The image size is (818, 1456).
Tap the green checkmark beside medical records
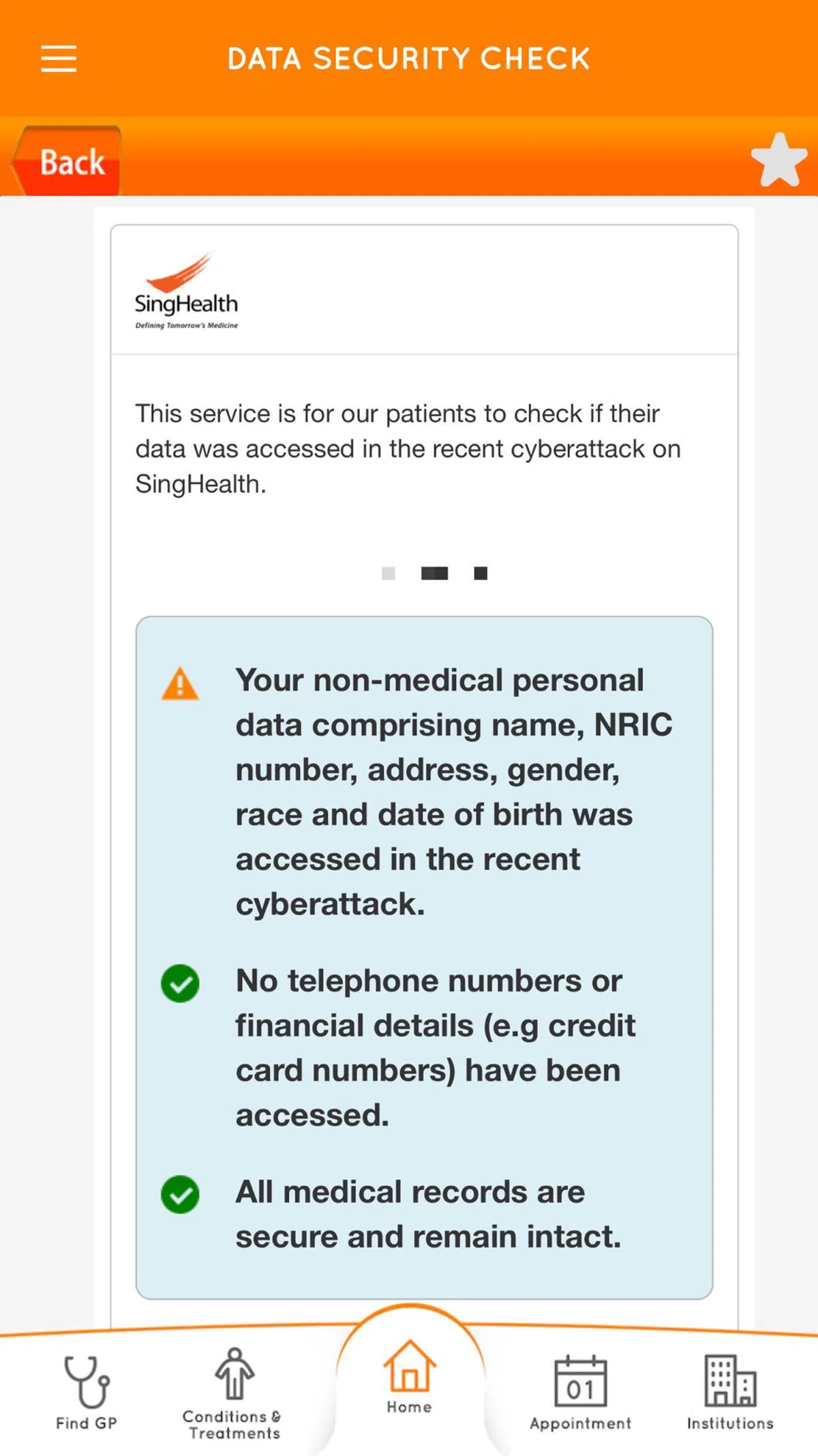coord(180,1195)
